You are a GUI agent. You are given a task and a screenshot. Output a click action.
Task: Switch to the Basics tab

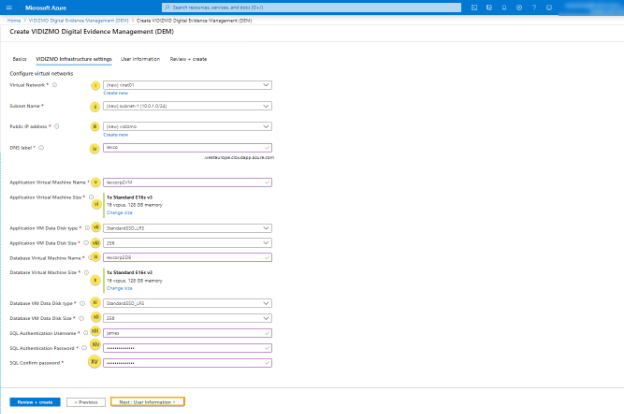point(19,59)
